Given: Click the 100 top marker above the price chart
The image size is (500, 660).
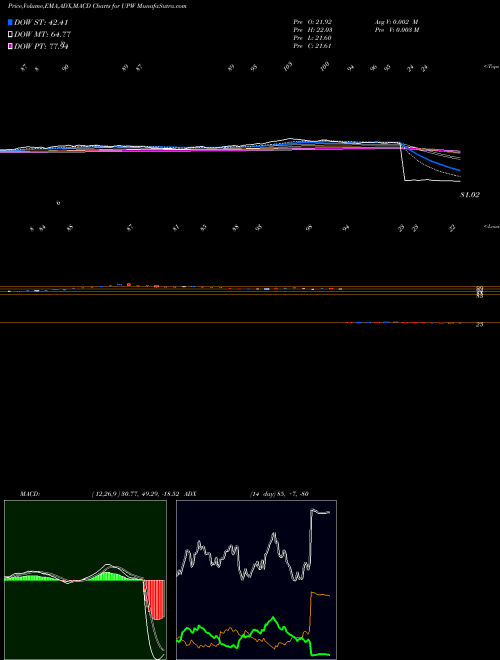Looking at the screenshot, I should 324,66.
